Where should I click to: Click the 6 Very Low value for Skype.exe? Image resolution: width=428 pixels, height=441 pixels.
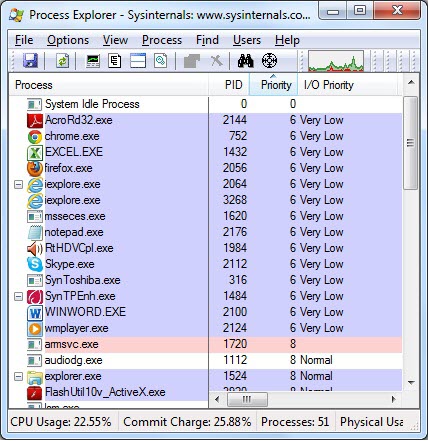coord(317,264)
